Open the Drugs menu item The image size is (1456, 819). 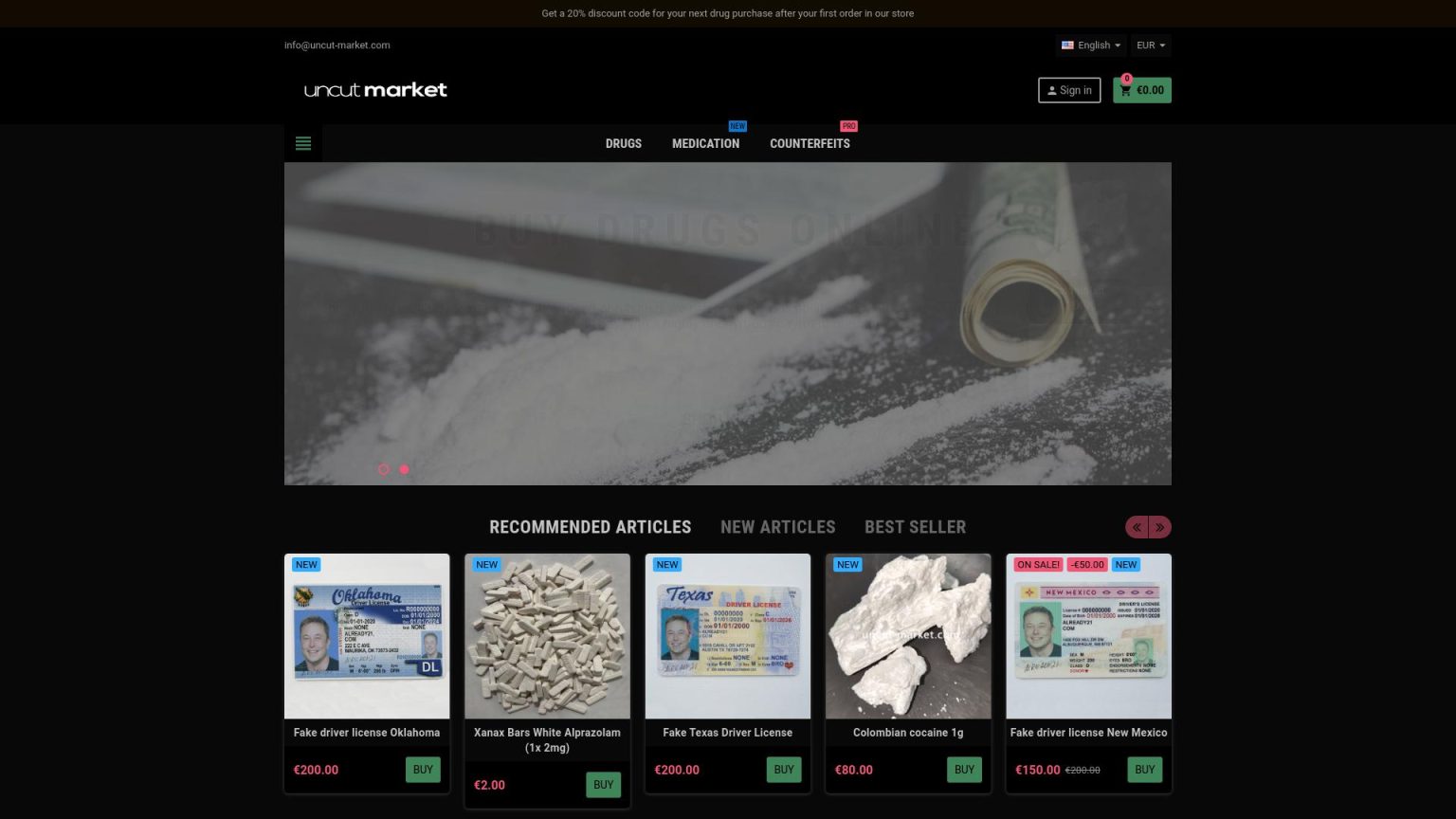624,144
